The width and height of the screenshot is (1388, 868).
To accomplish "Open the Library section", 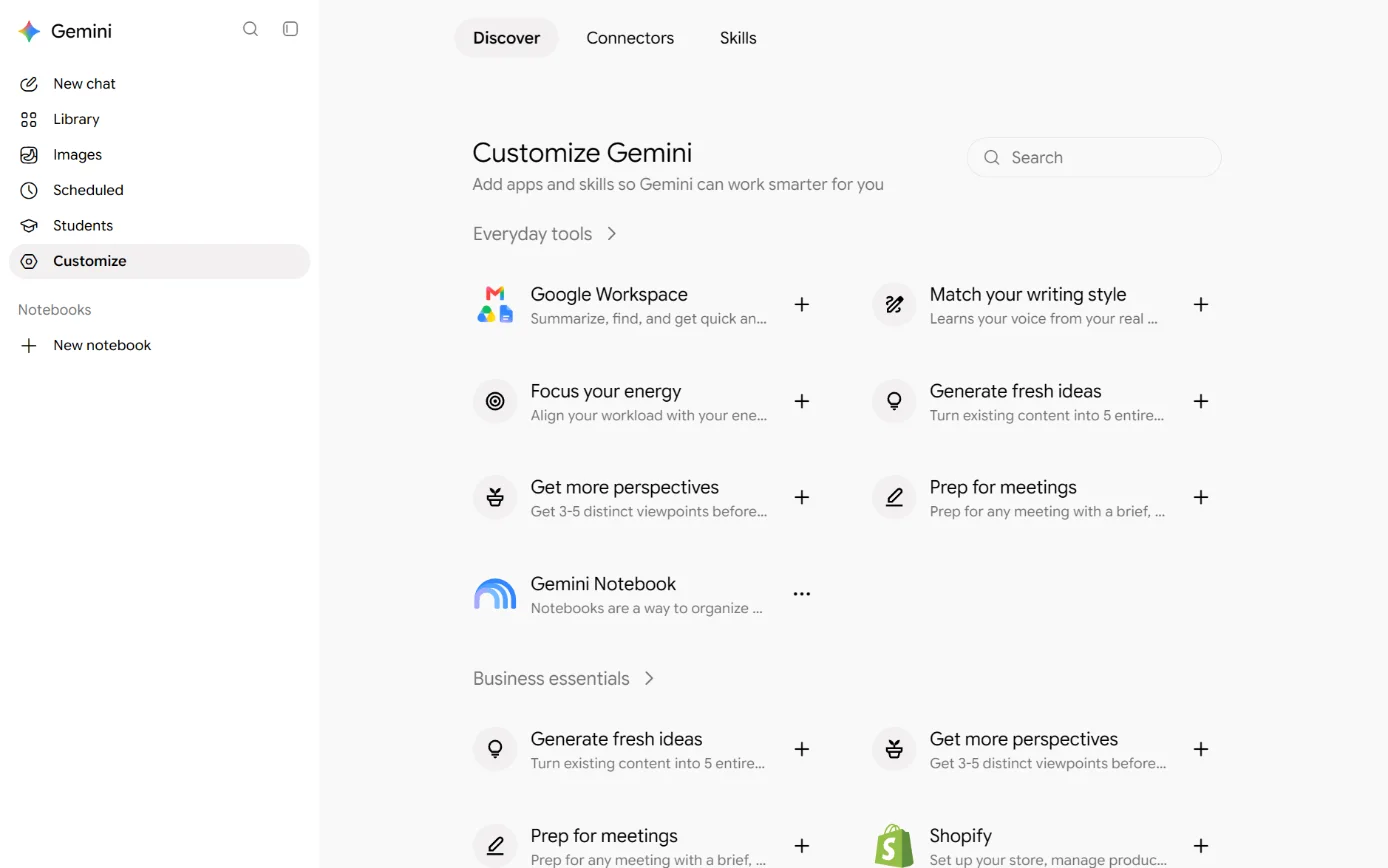I will point(160,119).
